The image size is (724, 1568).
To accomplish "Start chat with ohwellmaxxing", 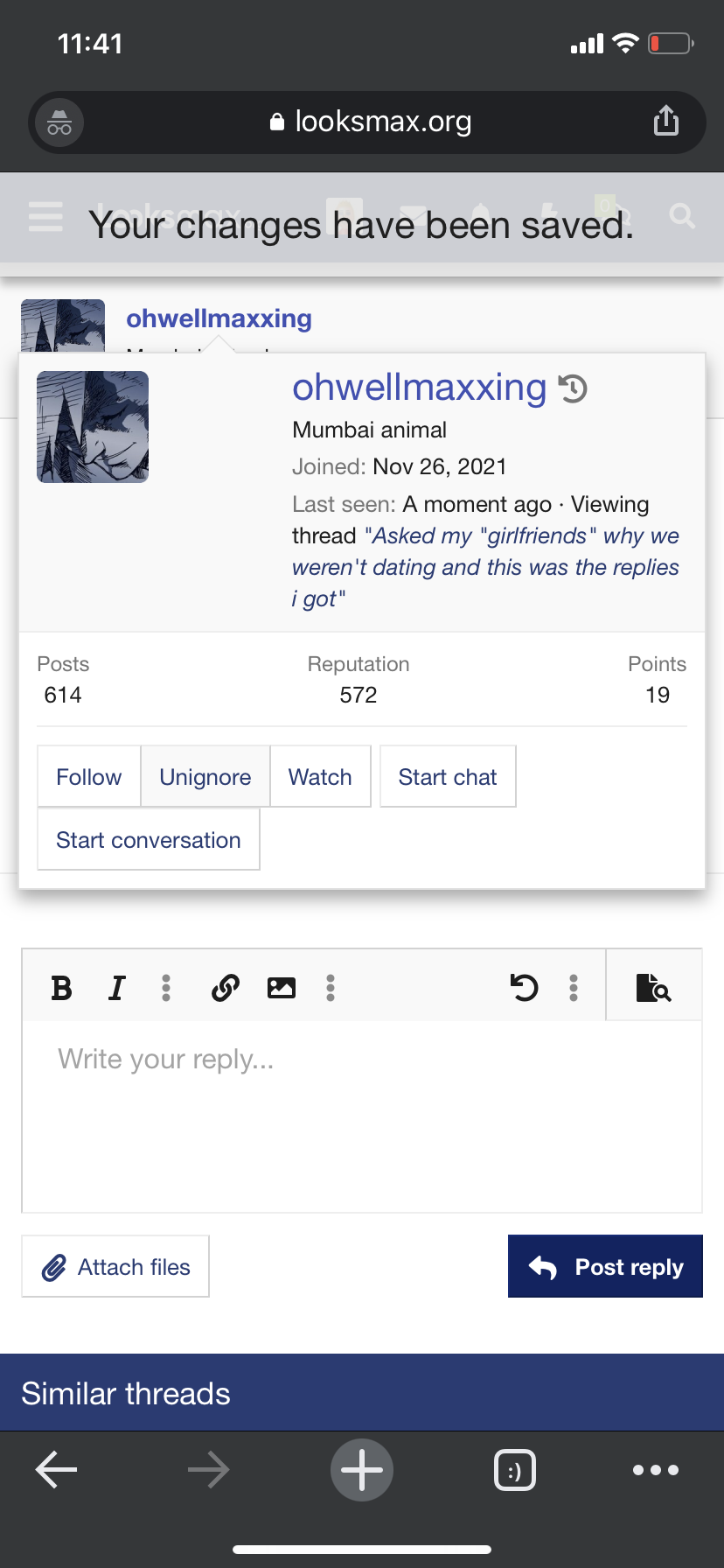I will pyautogui.click(x=448, y=777).
